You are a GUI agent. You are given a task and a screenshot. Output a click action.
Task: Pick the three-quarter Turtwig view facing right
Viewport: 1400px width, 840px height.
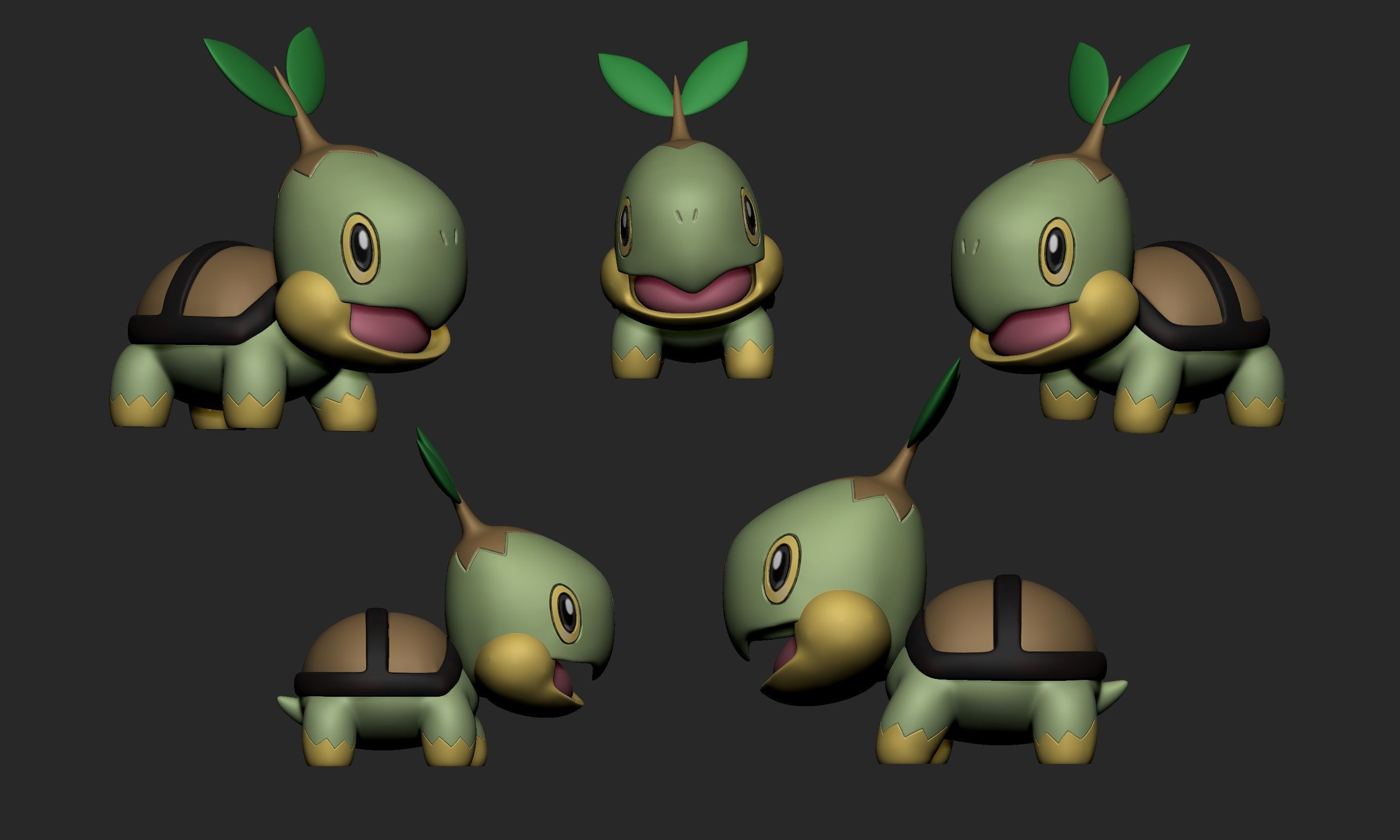point(288,229)
